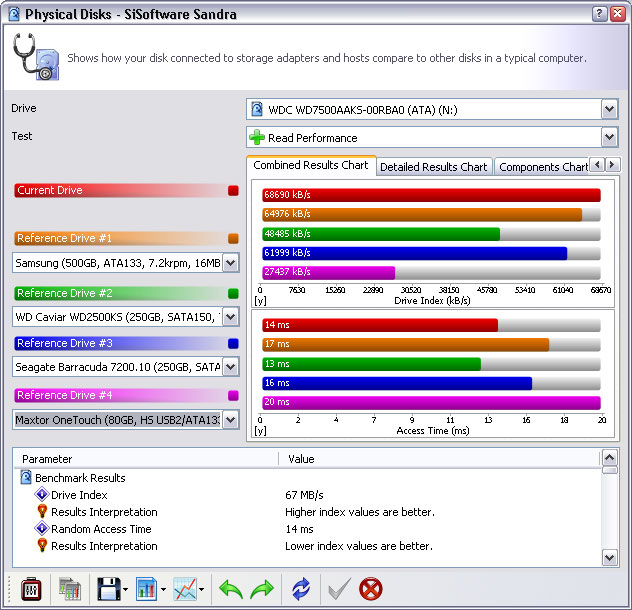Click the Drive Index diamond icon
Screen dimensions: 632x610
coord(42,494)
